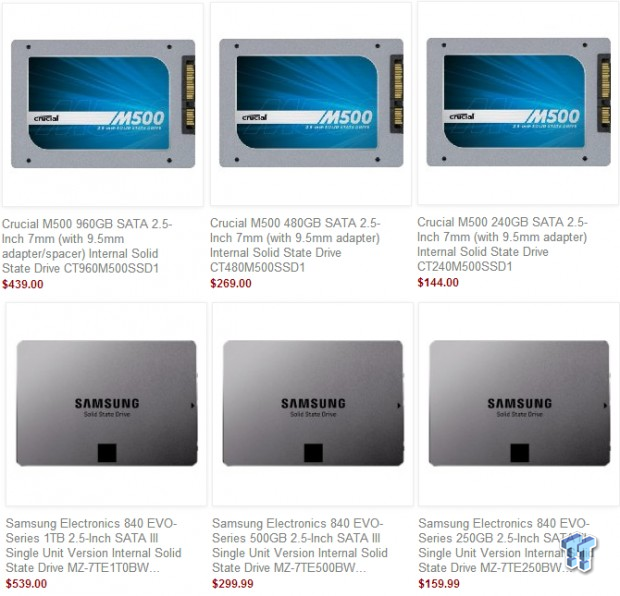Open the Crucial M500 240GB product image
The image size is (620, 596).
pyautogui.click(x=518, y=103)
